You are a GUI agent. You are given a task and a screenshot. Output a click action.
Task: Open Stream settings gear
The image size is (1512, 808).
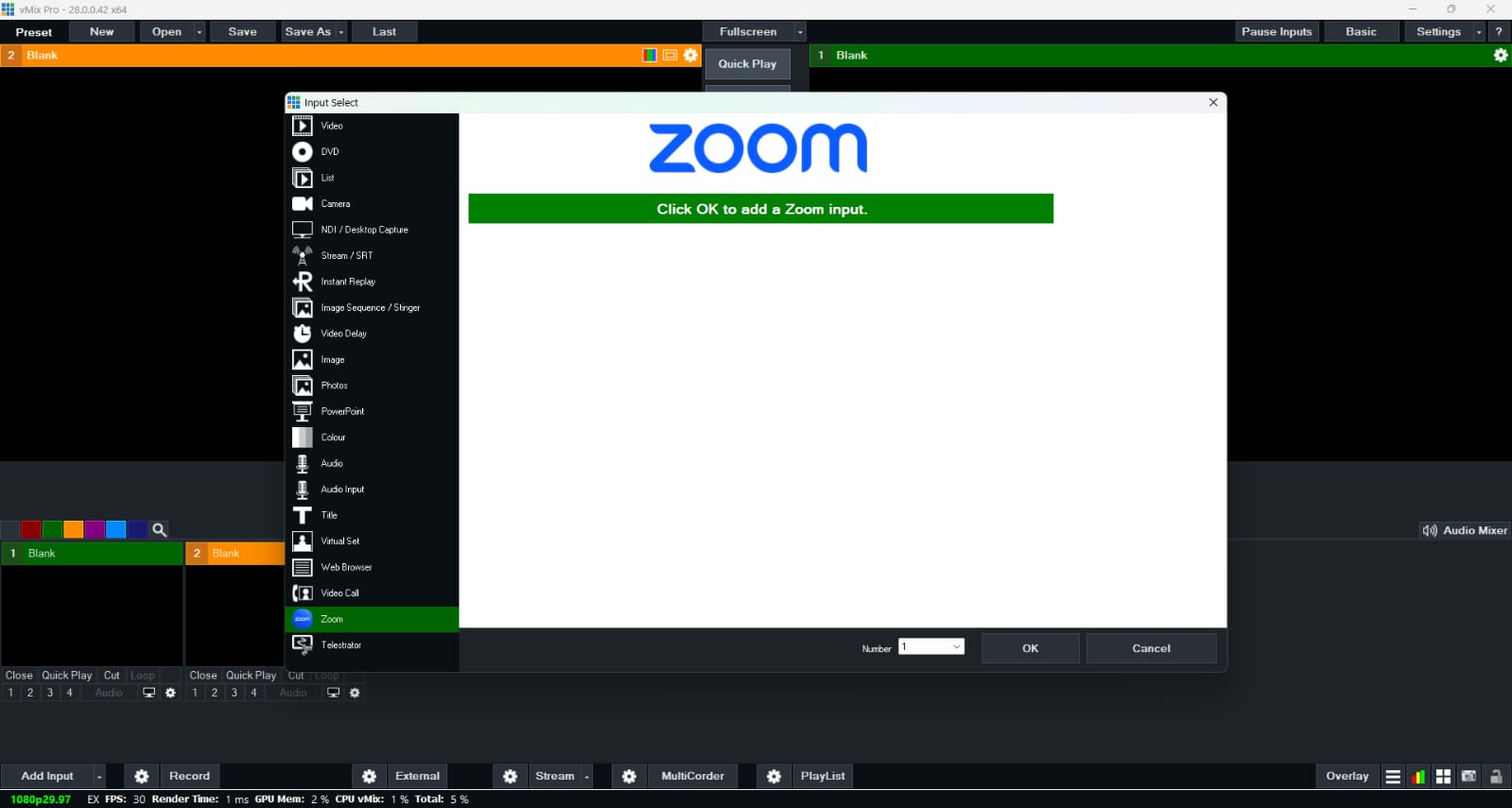click(x=511, y=776)
